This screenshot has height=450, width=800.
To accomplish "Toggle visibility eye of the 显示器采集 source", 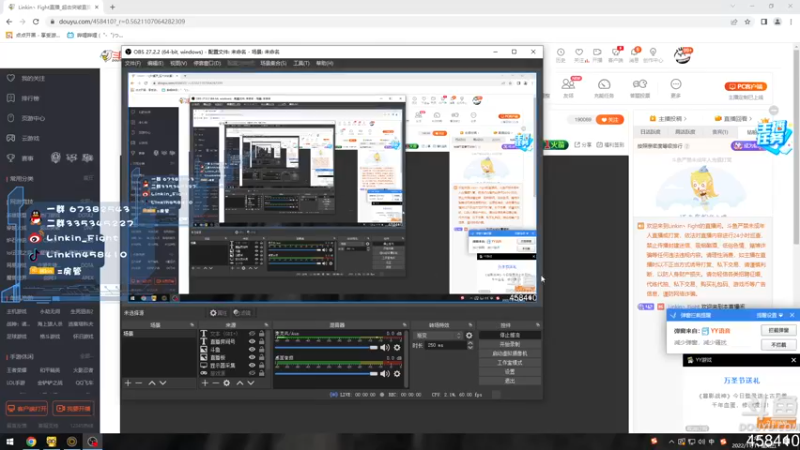I will [x=252, y=365].
